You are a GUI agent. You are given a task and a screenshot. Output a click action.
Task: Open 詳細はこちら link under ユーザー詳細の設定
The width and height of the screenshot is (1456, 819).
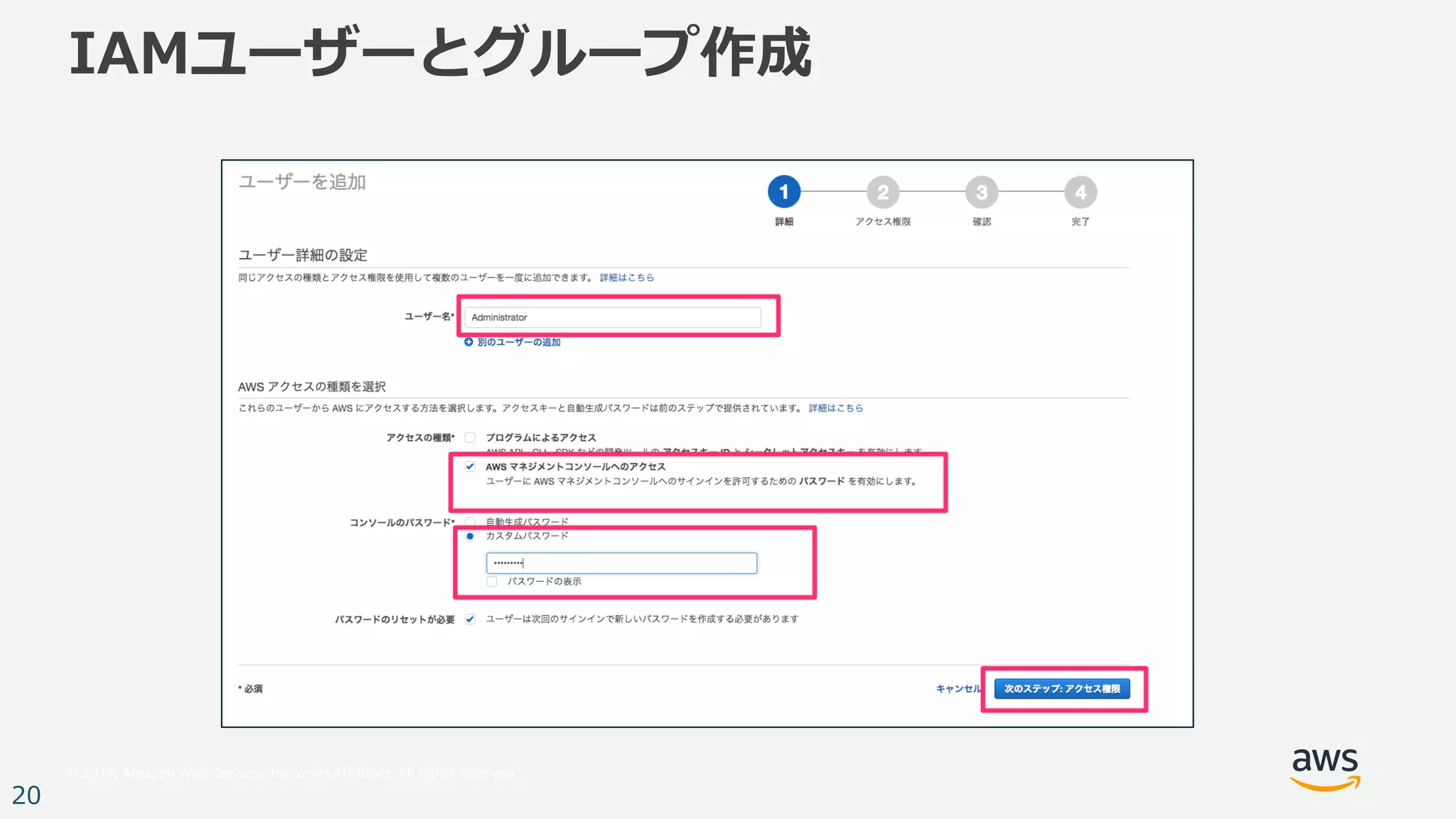[x=626, y=277]
